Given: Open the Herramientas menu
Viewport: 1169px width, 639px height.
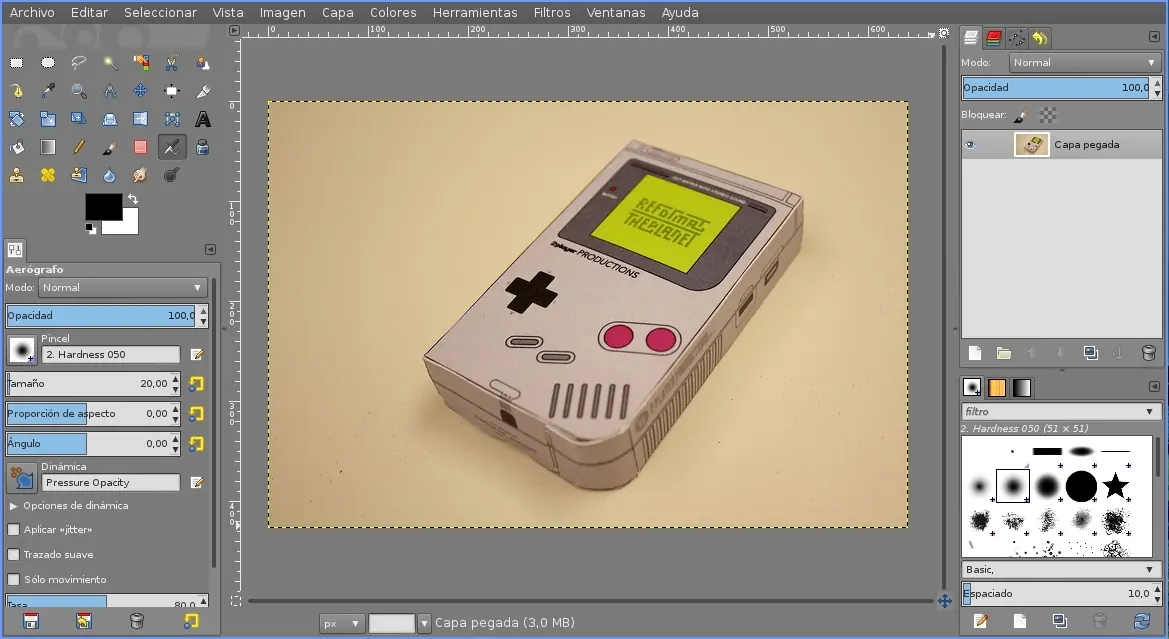Looking at the screenshot, I should [x=475, y=13].
